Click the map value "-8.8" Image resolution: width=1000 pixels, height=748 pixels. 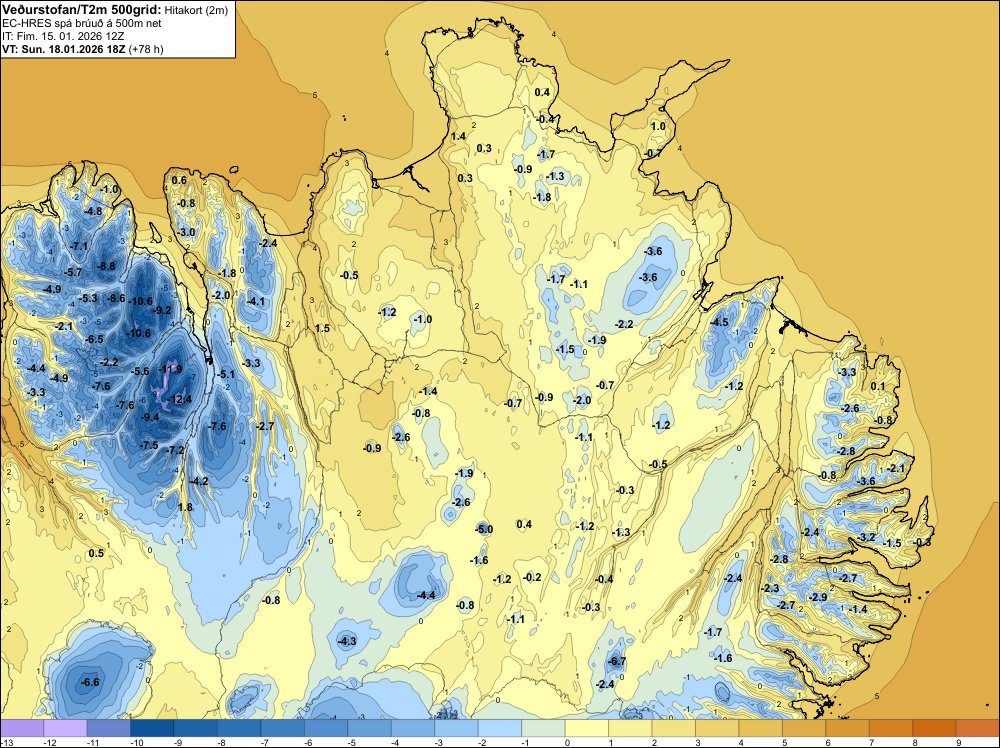pos(106,266)
